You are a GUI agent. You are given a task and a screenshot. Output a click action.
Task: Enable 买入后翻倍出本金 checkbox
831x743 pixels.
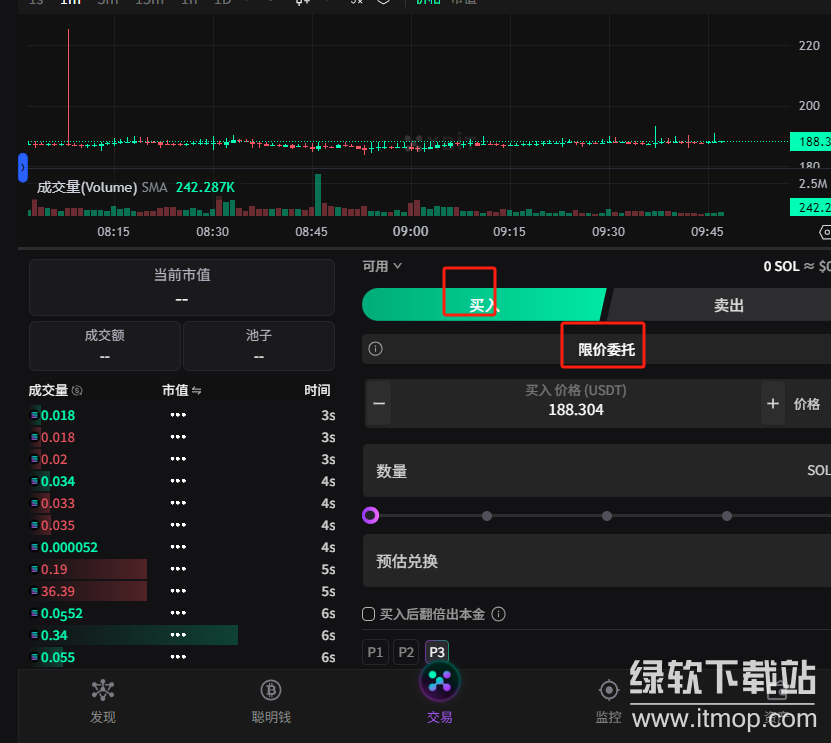(x=369, y=614)
